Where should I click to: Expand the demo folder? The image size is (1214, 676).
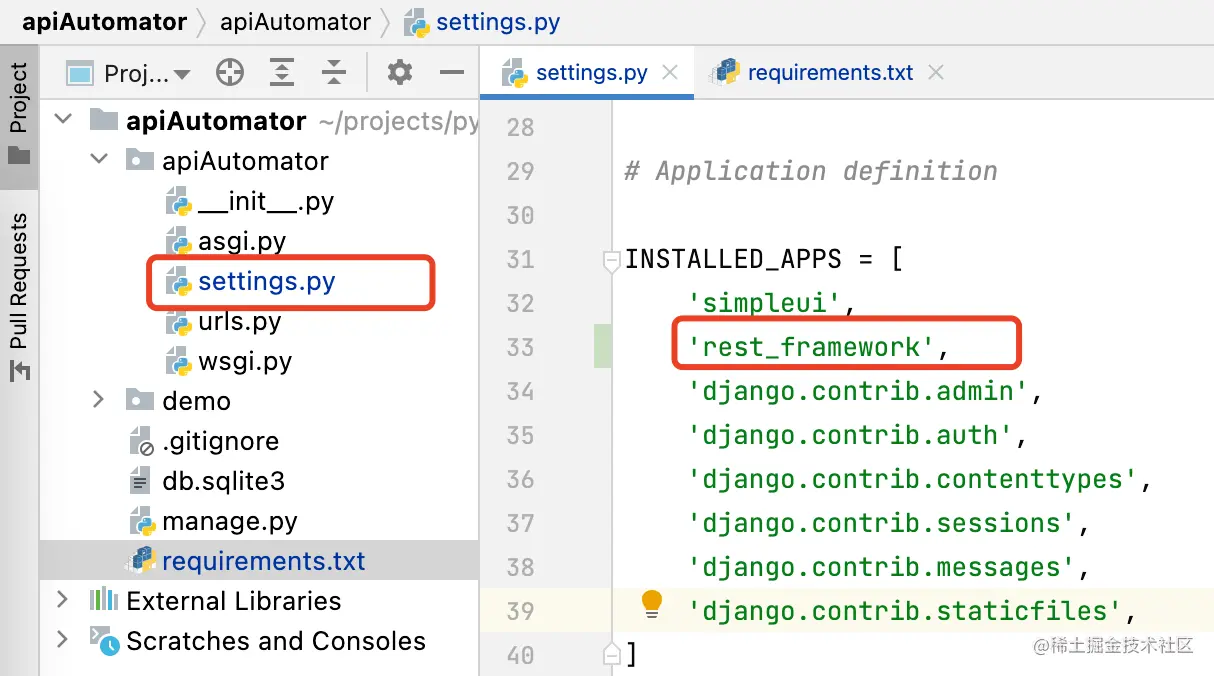point(98,400)
